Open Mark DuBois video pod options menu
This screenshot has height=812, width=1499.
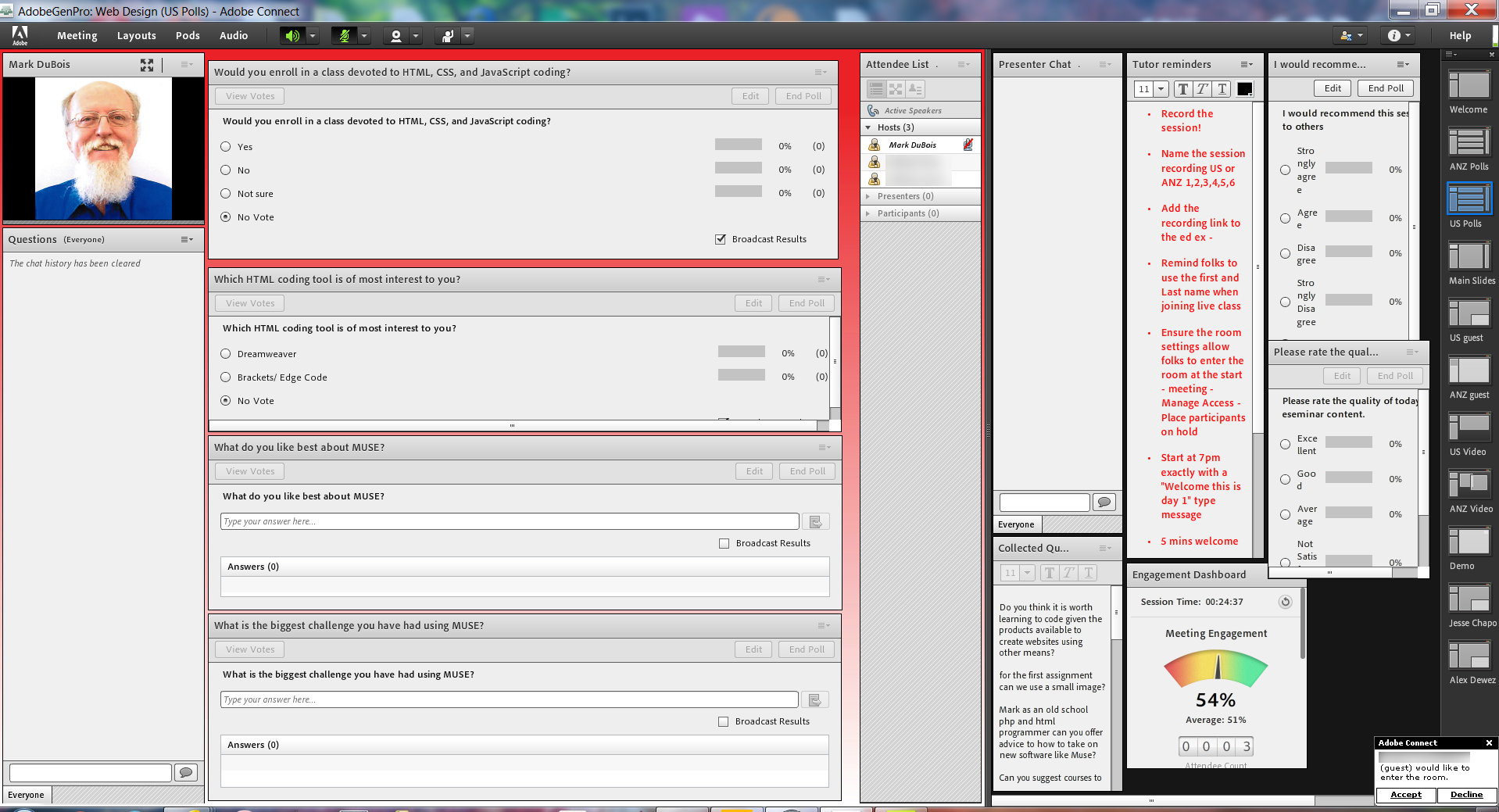coord(187,65)
